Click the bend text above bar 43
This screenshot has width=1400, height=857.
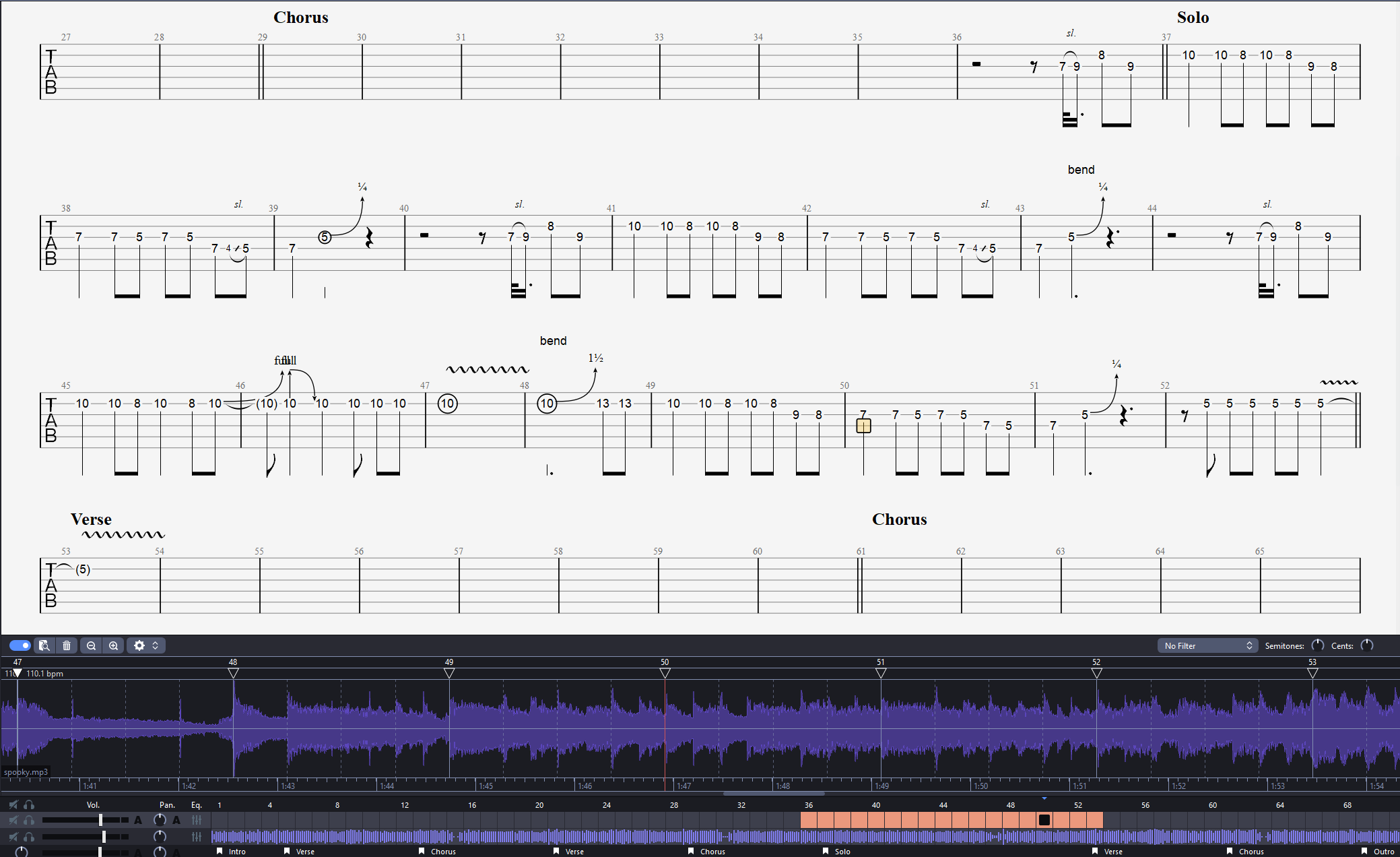coord(1081,170)
